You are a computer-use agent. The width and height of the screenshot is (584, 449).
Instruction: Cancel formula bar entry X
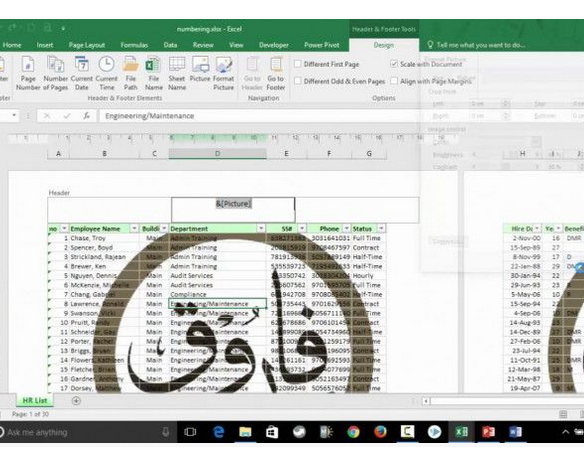coord(47,116)
